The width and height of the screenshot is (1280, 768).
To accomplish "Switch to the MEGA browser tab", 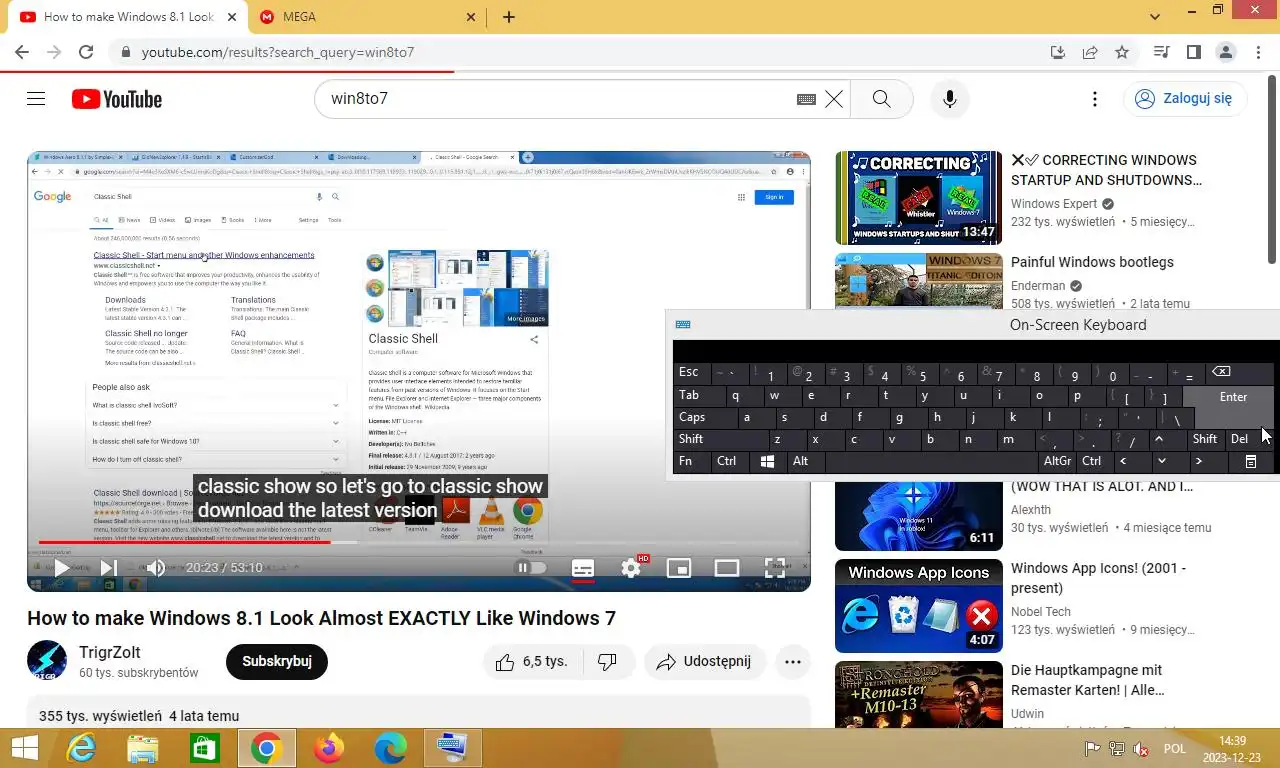I will coord(368,17).
